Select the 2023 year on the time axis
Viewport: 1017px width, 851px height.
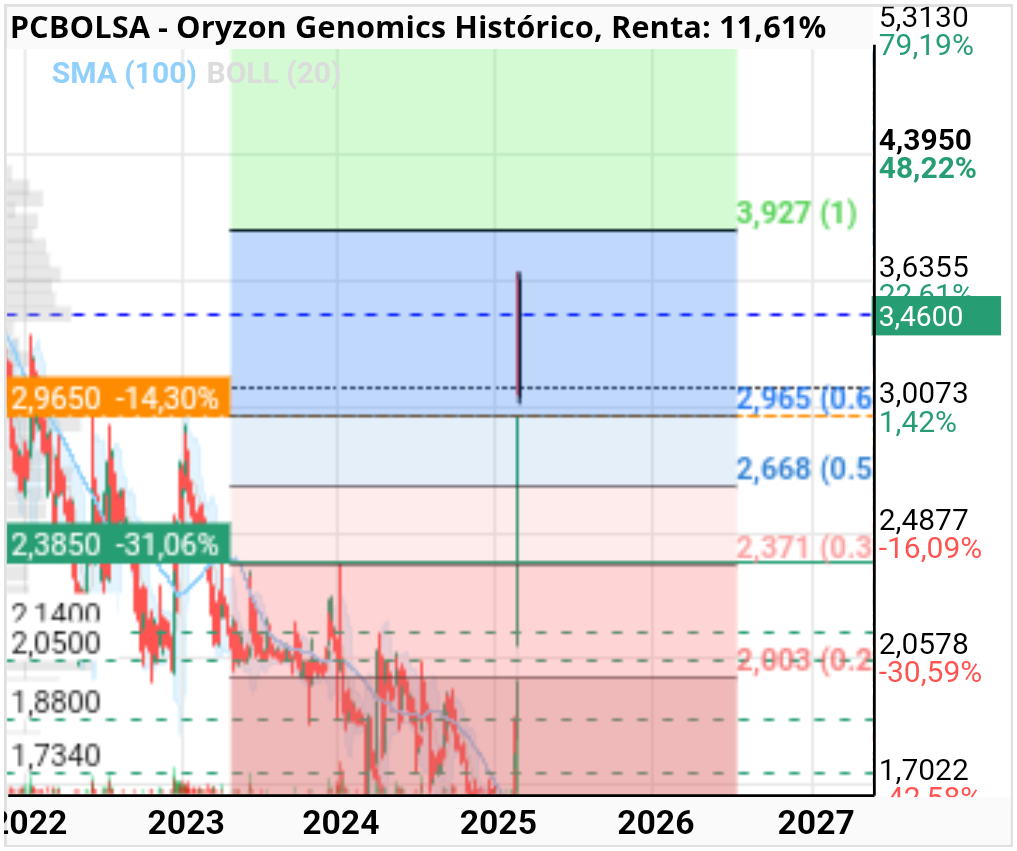click(x=185, y=822)
